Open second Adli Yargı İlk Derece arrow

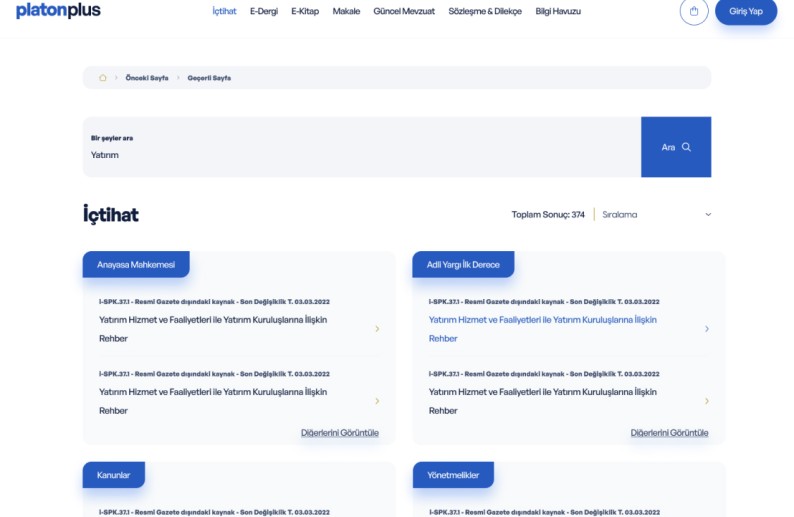[707, 401]
